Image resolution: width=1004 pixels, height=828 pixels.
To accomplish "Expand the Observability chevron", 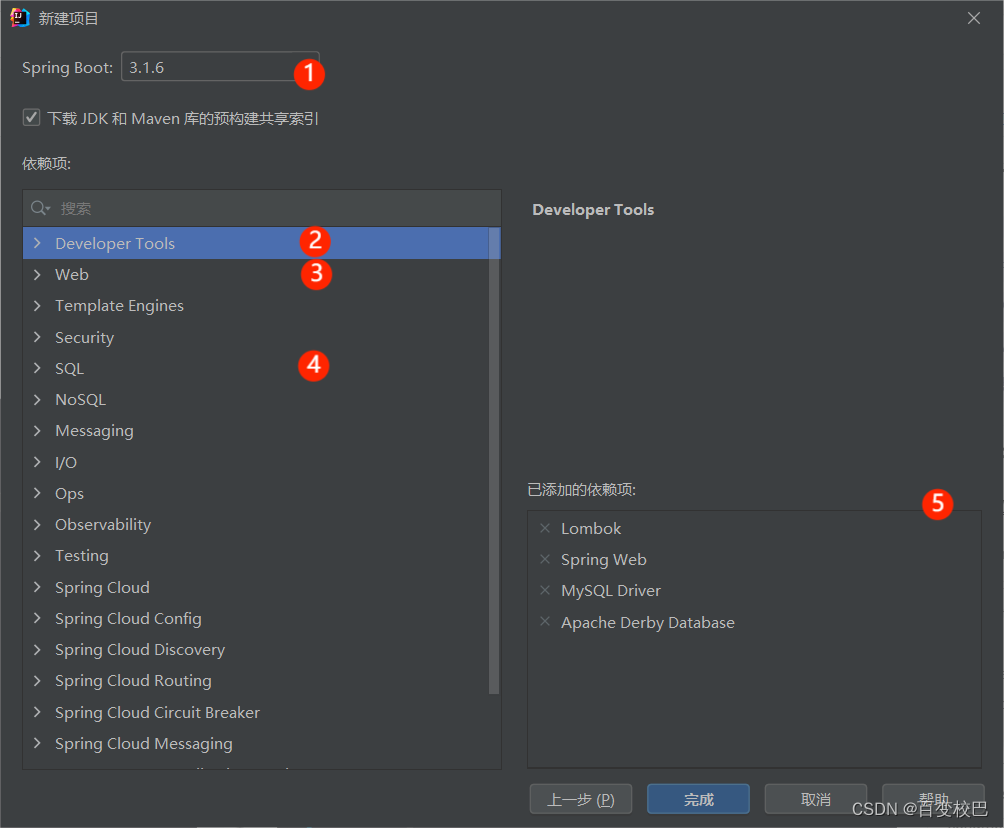I will [x=37, y=524].
